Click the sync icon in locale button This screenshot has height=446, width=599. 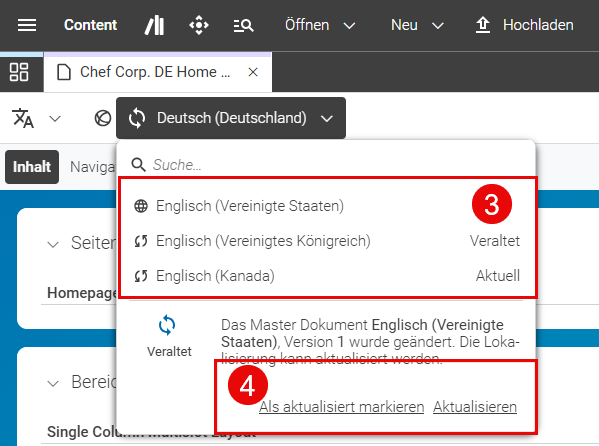tap(137, 118)
